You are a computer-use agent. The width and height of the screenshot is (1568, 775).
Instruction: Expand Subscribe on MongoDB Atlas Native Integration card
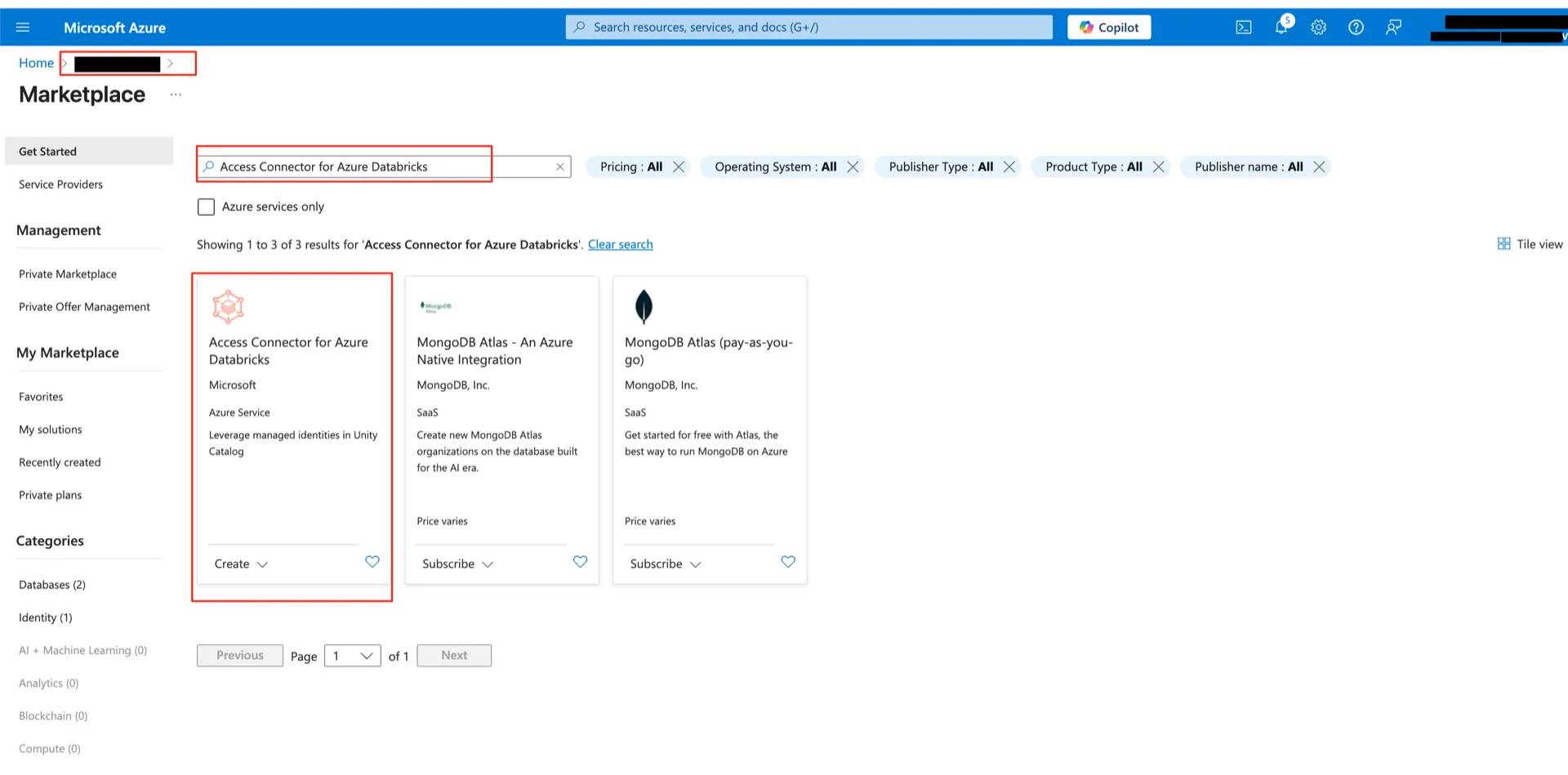pos(457,563)
